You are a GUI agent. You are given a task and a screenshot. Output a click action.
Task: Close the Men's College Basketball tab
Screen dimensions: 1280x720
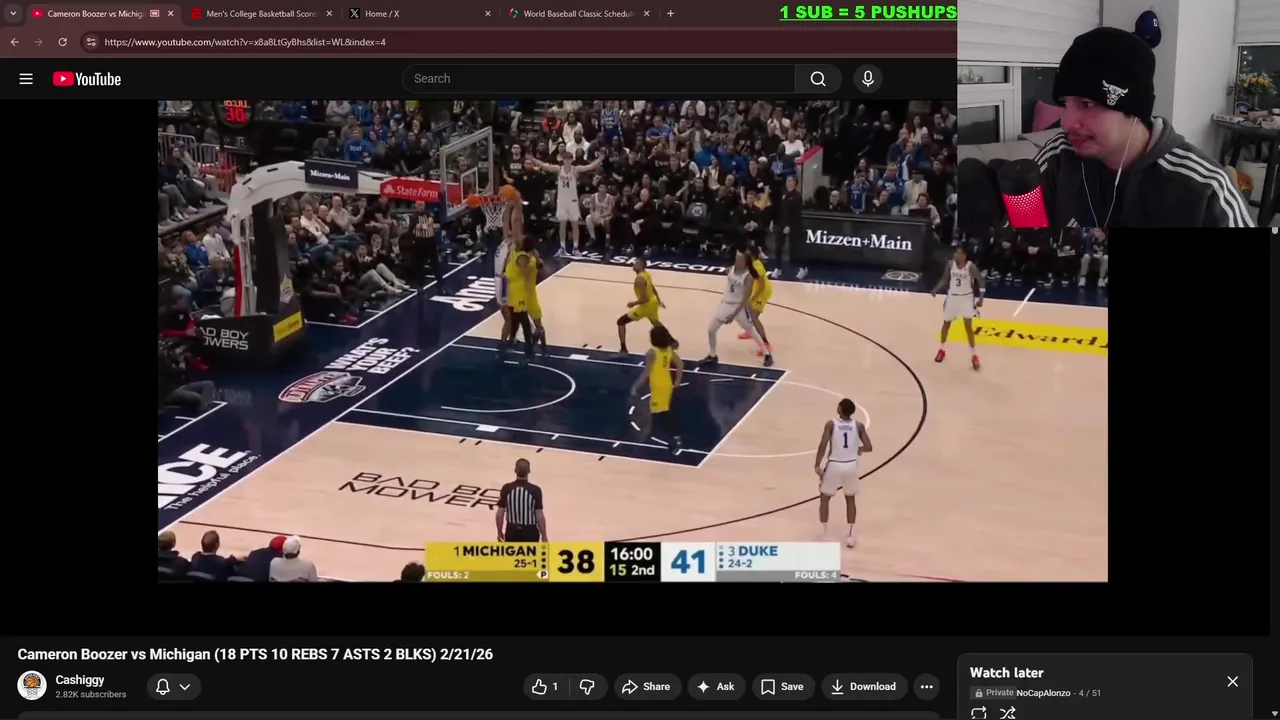coord(329,14)
